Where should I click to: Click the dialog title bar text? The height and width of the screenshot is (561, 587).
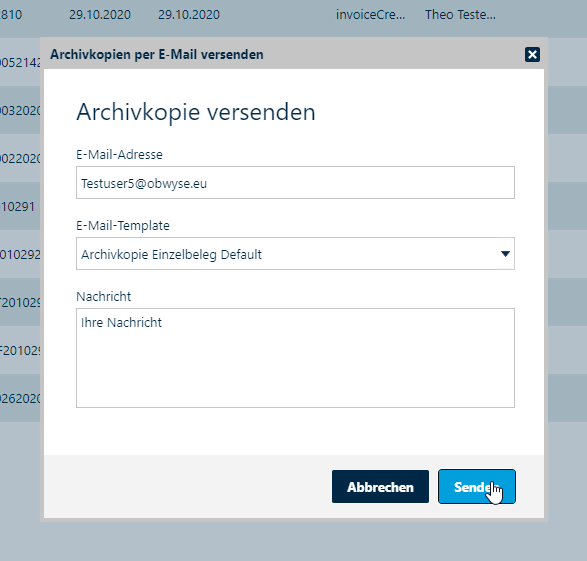coord(157,55)
